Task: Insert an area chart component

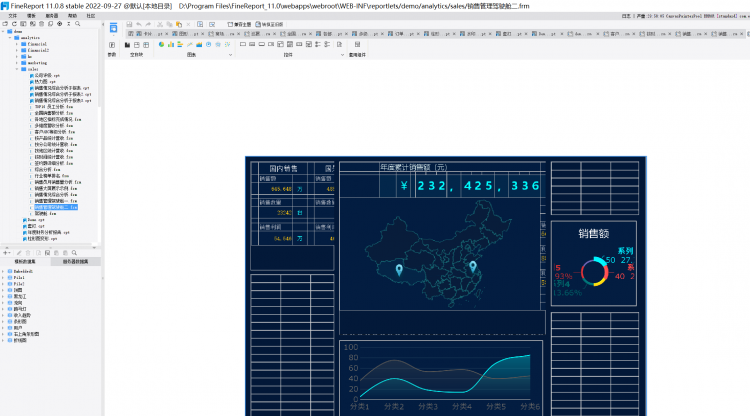Action: click(199, 44)
